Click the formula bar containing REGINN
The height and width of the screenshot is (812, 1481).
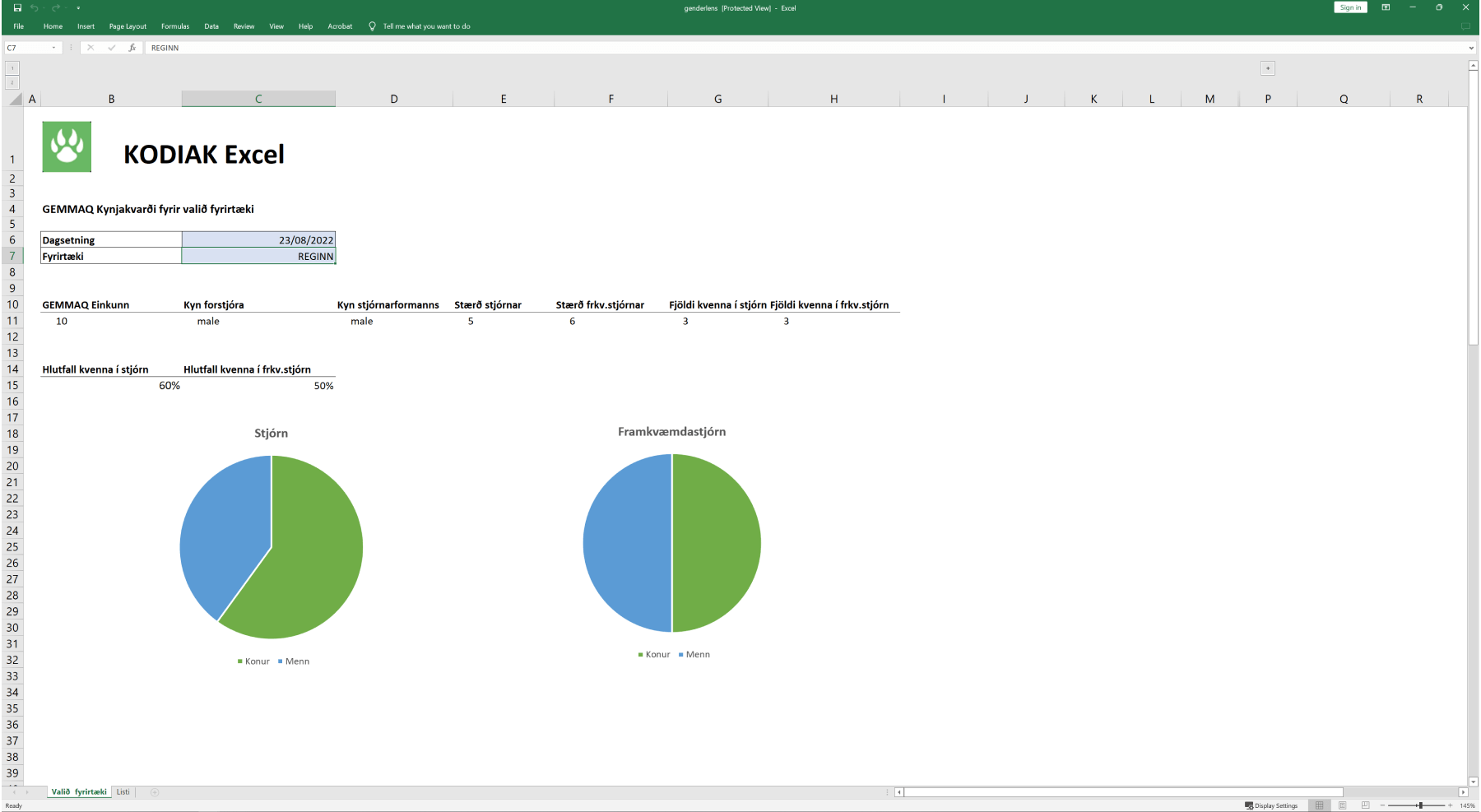coord(805,48)
